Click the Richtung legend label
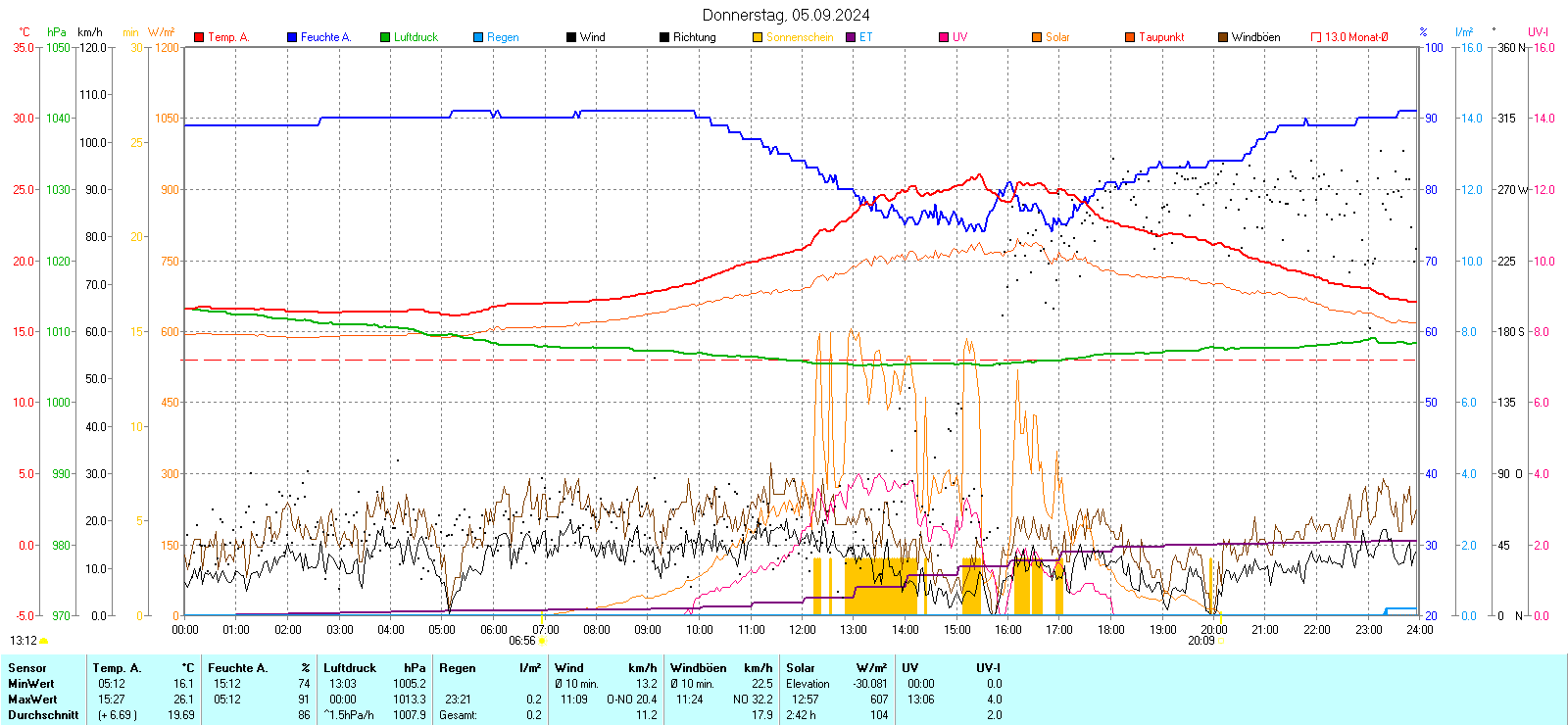 [694, 37]
